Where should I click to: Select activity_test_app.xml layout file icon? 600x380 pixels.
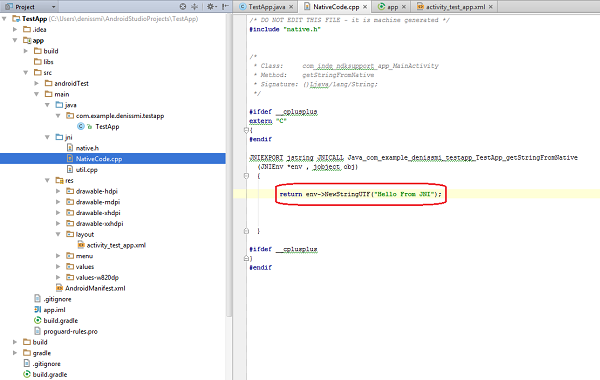point(81,245)
